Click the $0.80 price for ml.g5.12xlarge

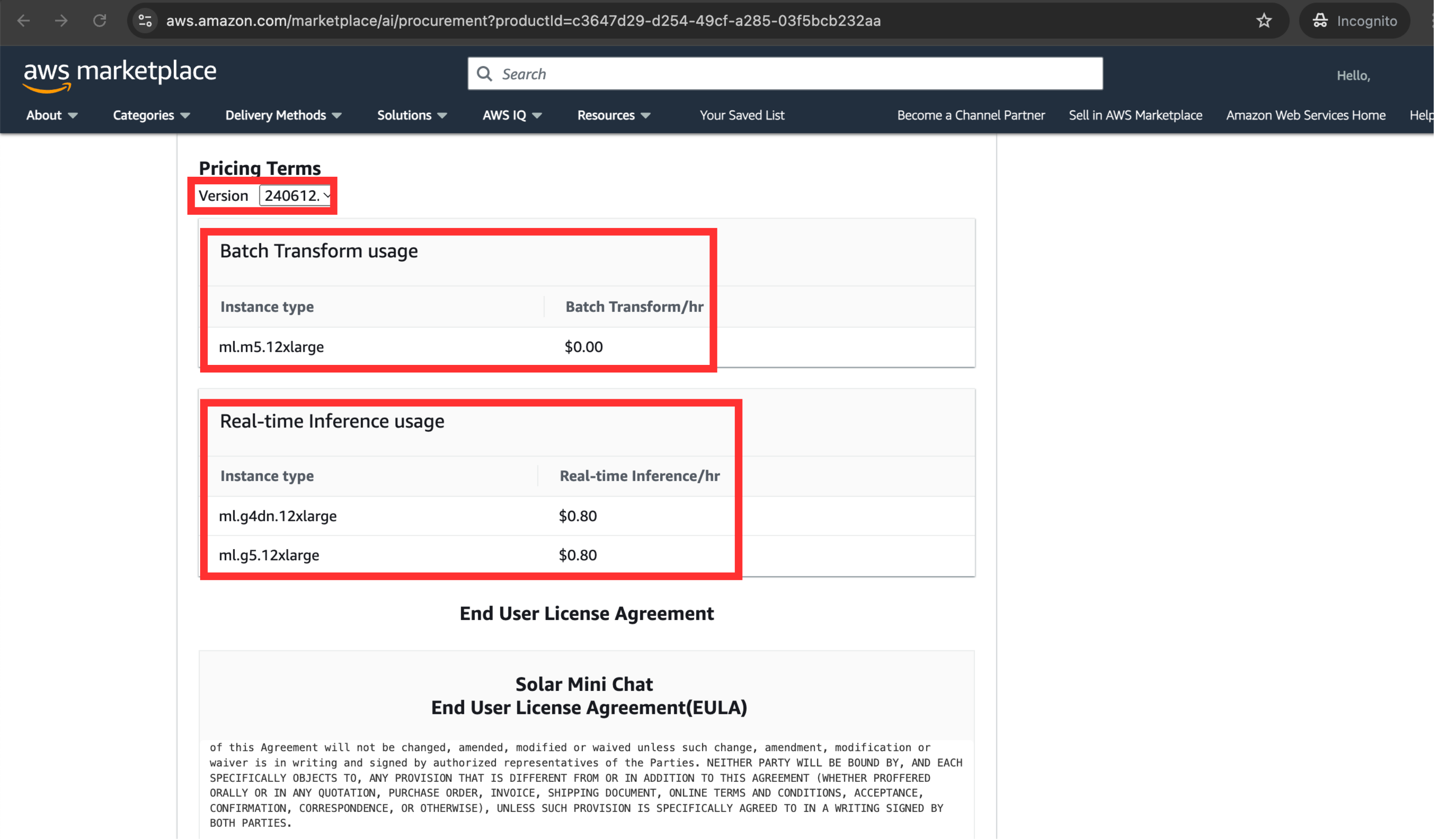tap(578, 556)
